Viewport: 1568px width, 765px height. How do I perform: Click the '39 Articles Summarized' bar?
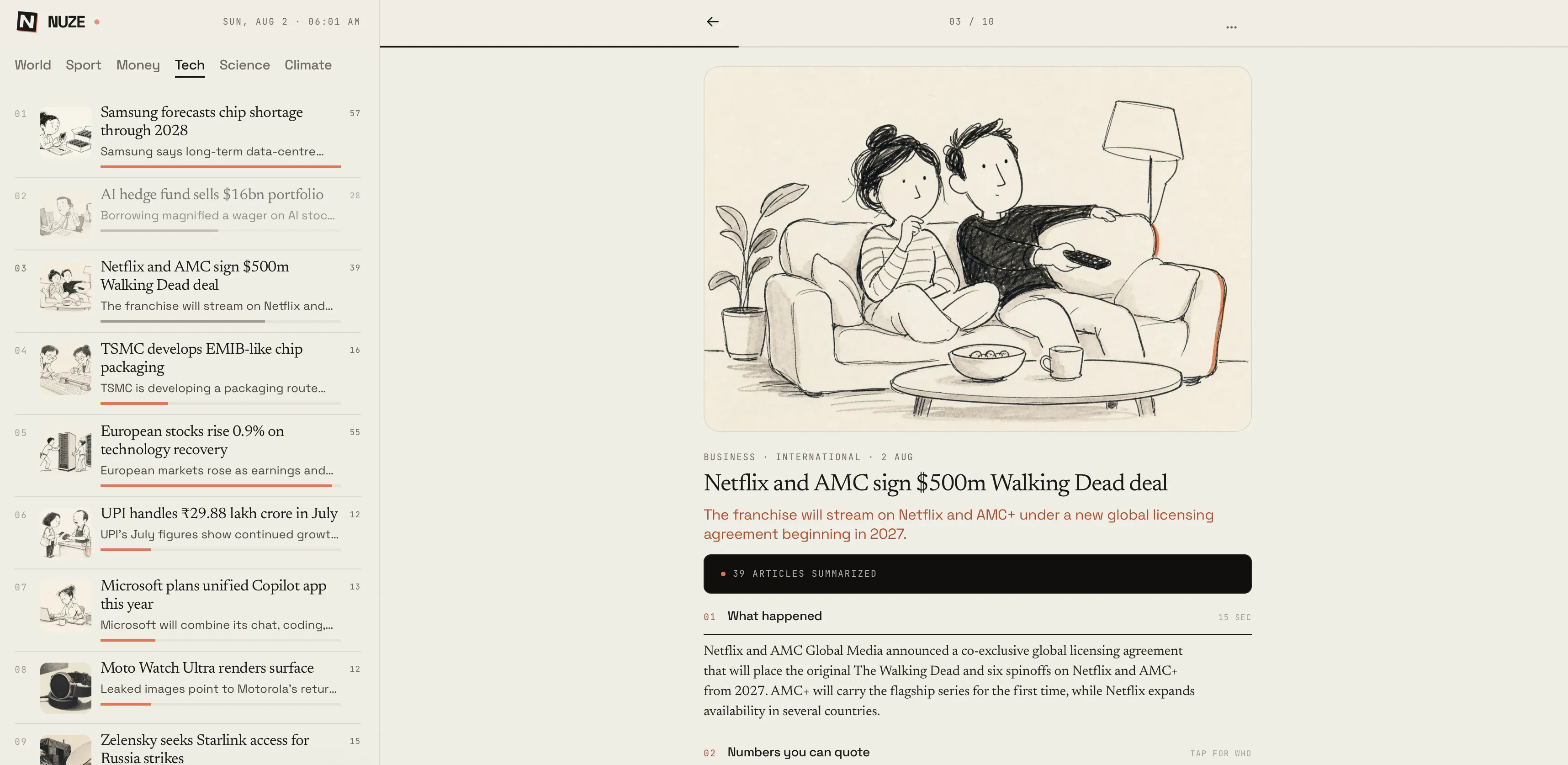point(977,574)
